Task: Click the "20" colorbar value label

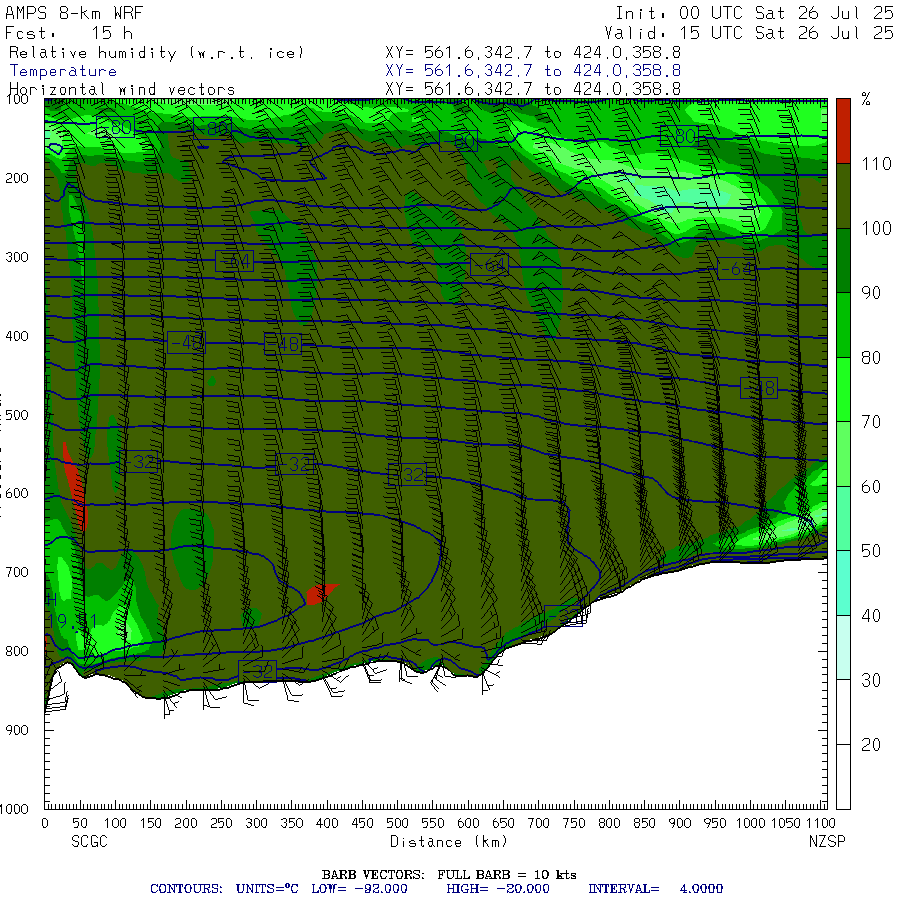Action: (x=871, y=744)
